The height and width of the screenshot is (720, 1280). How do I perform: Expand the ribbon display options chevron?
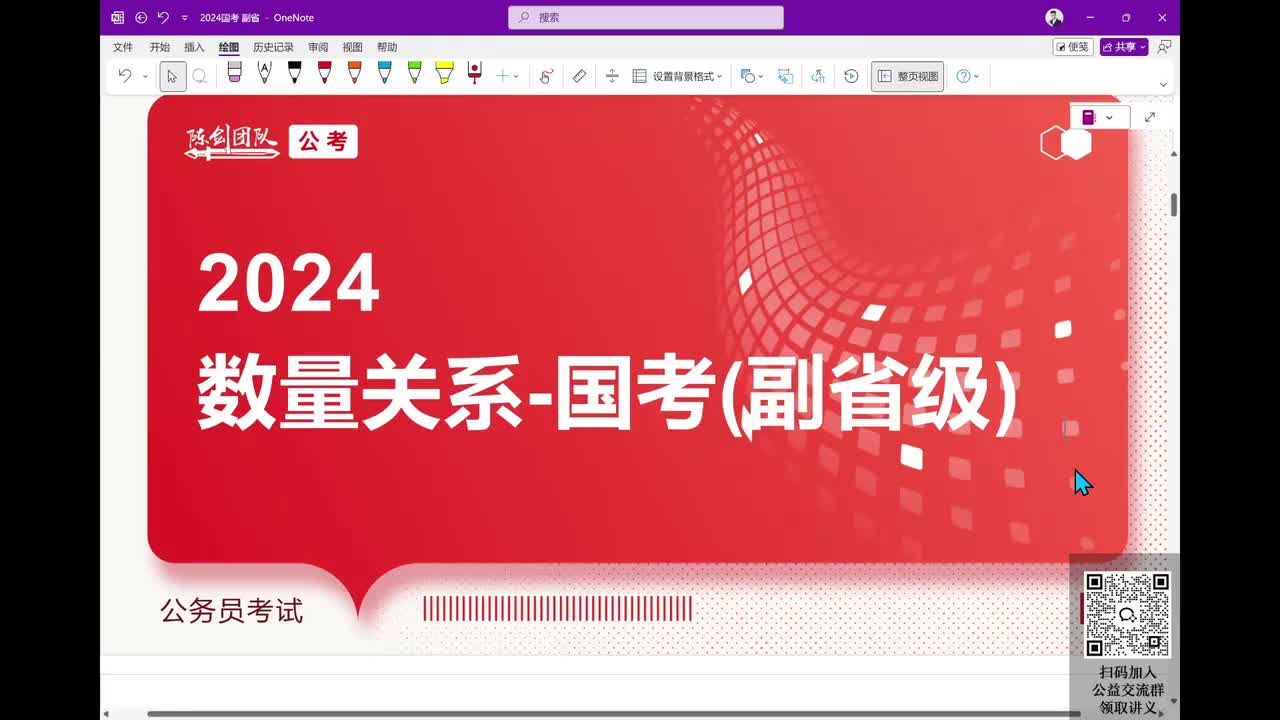1163,85
